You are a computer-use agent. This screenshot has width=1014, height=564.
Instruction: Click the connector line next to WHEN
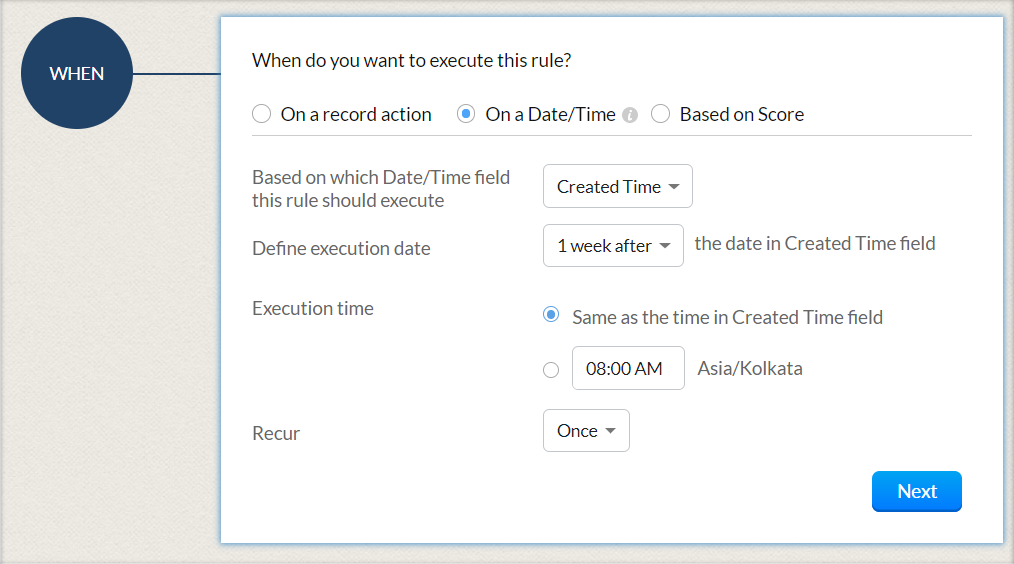coord(176,74)
